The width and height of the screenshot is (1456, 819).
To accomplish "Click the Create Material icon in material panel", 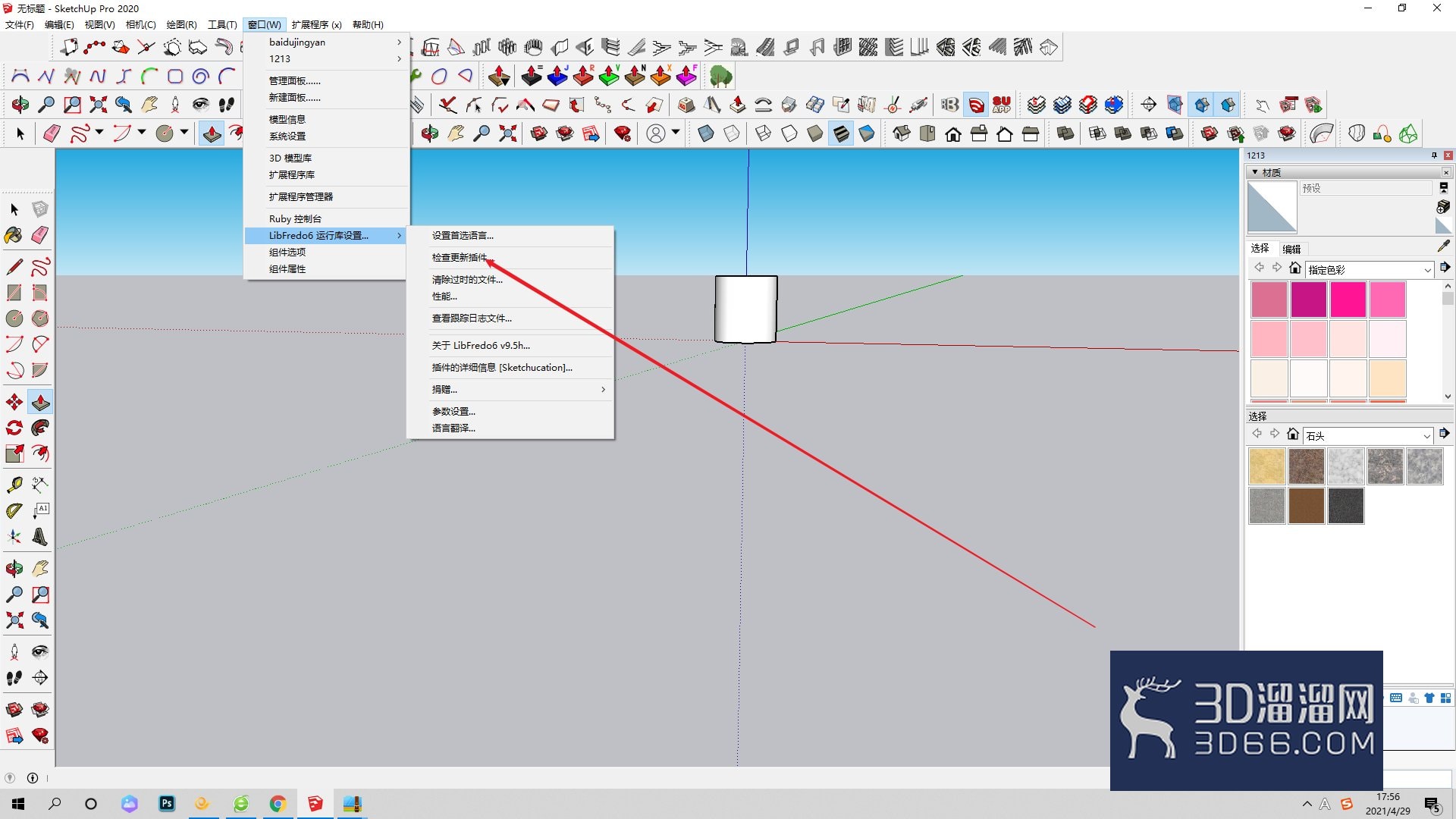I will pos(1443,207).
